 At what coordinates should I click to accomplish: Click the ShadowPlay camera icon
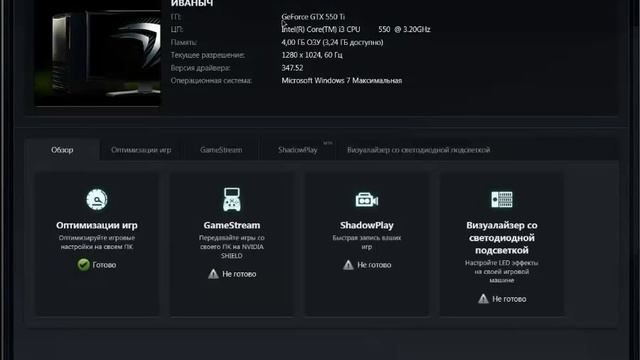click(x=367, y=200)
